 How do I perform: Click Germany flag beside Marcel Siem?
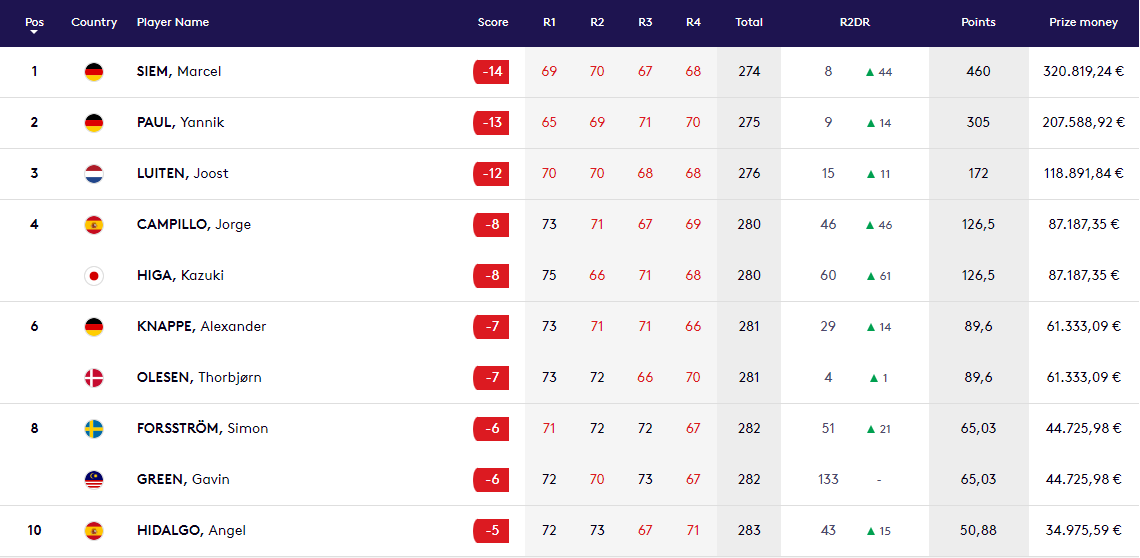(94, 72)
